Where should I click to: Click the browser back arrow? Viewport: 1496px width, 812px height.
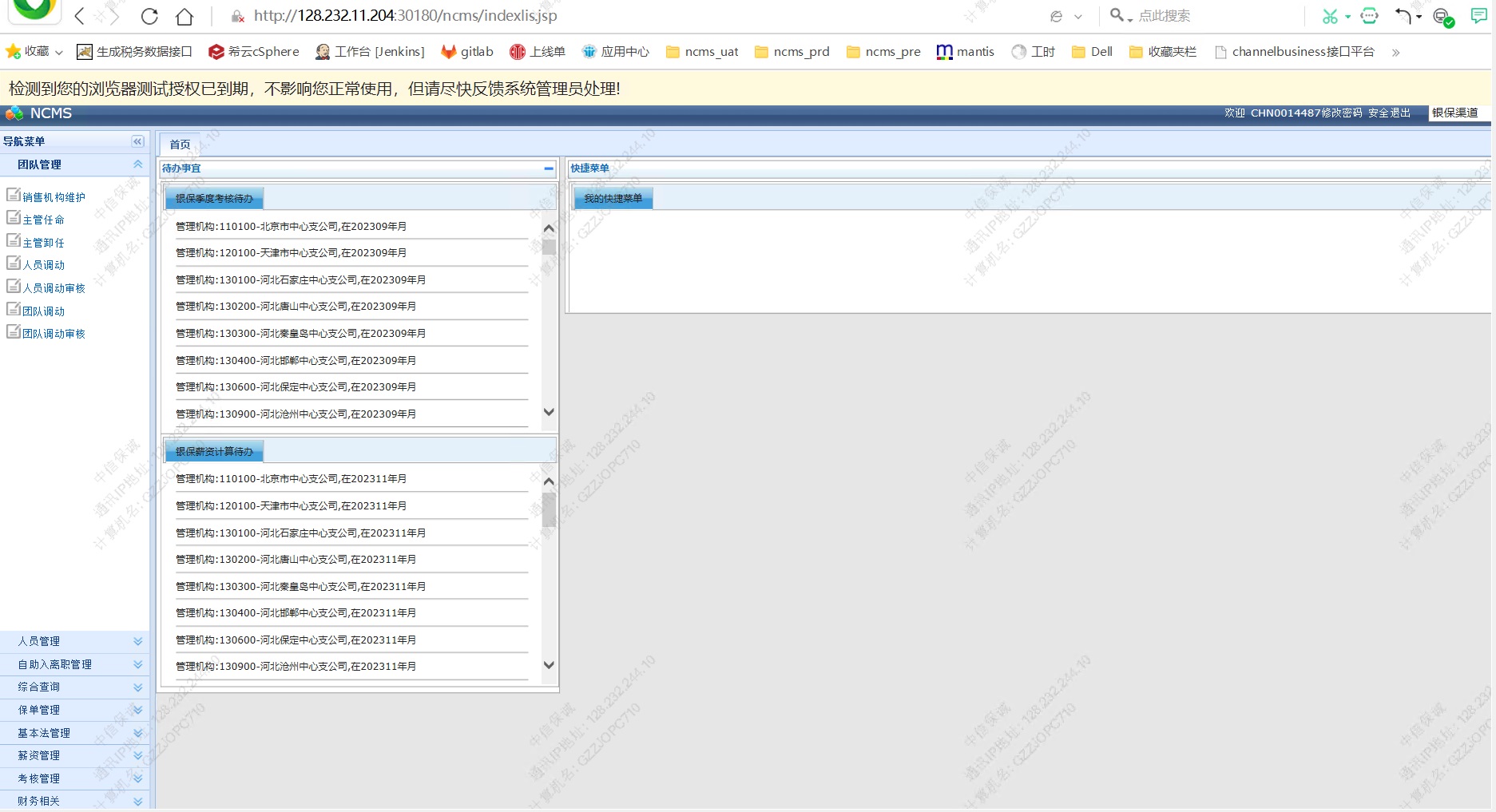[80, 16]
